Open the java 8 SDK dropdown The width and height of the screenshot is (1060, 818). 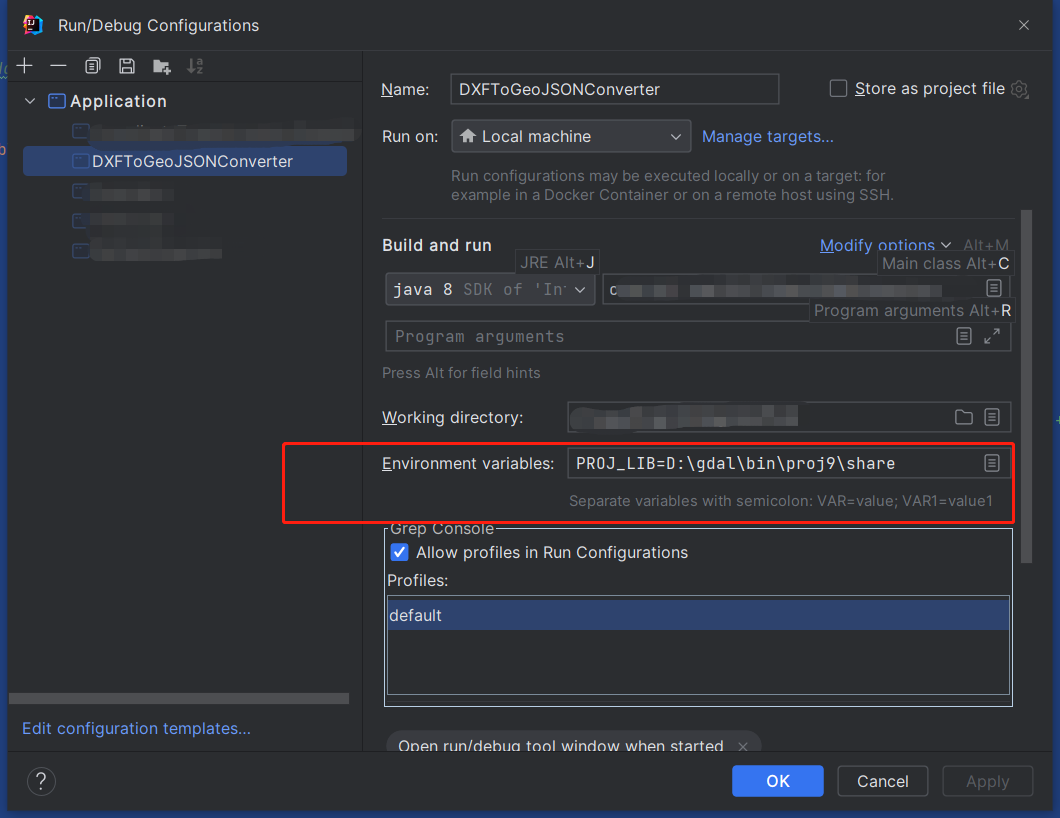[490, 289]
